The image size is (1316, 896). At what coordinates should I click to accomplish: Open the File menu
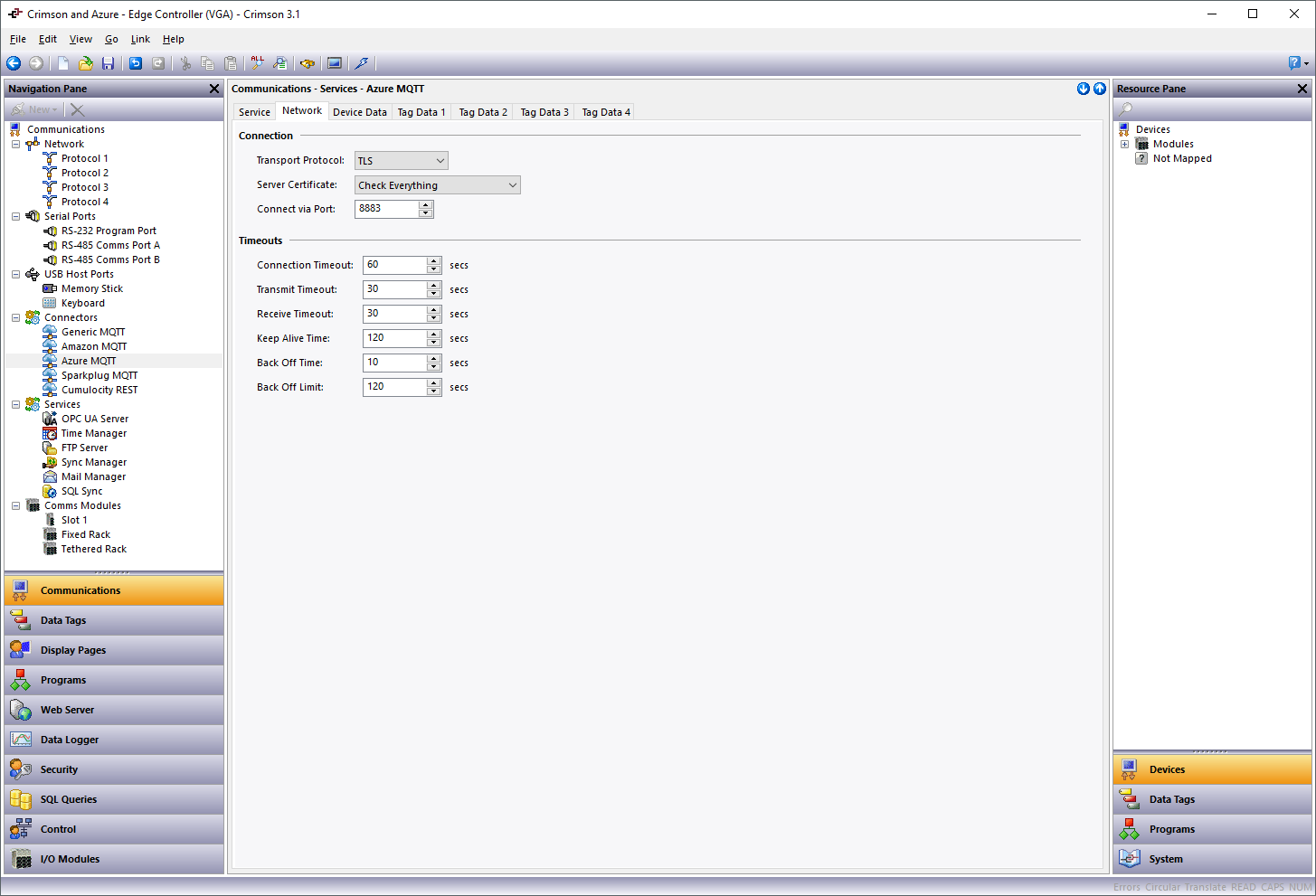pyautogui.click(x=18, y=39)
